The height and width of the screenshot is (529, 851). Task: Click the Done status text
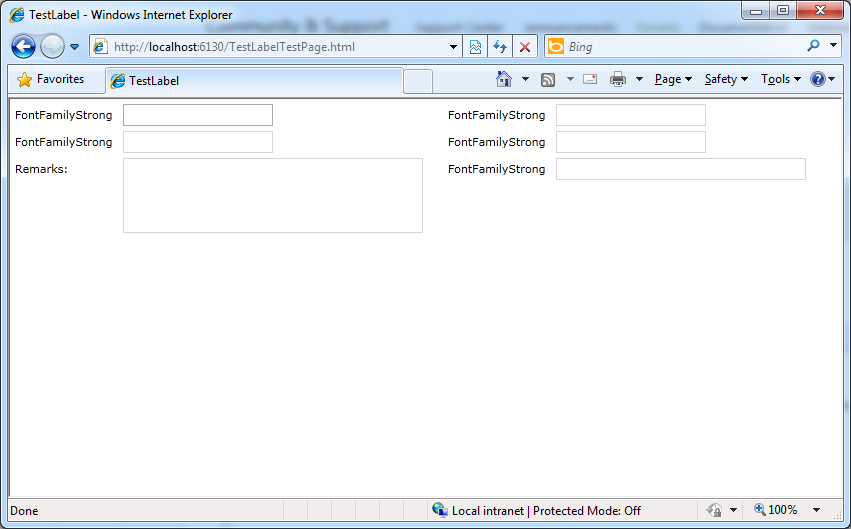click(x=24, y=511)
